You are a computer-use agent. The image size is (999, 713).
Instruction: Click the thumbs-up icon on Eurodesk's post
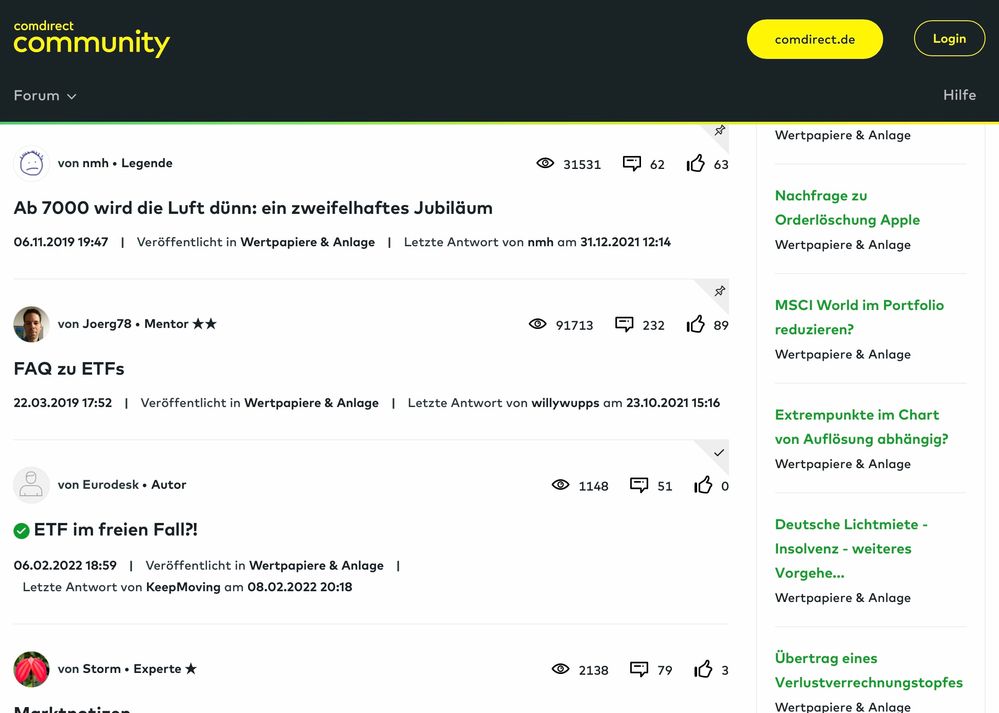tap(703, 485)
